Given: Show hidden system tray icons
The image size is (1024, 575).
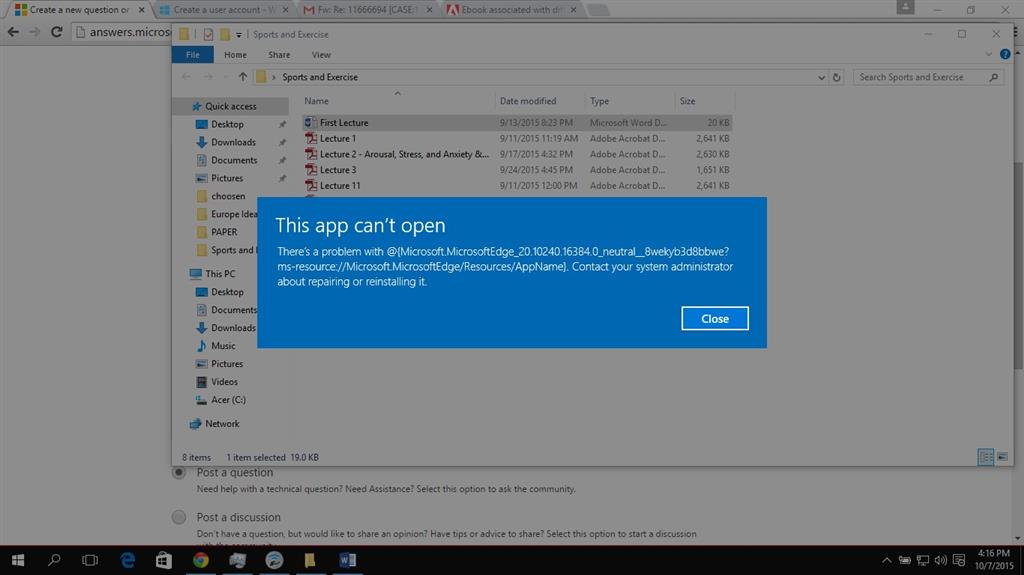Looking at the screenshot, I should click(886, 560).
